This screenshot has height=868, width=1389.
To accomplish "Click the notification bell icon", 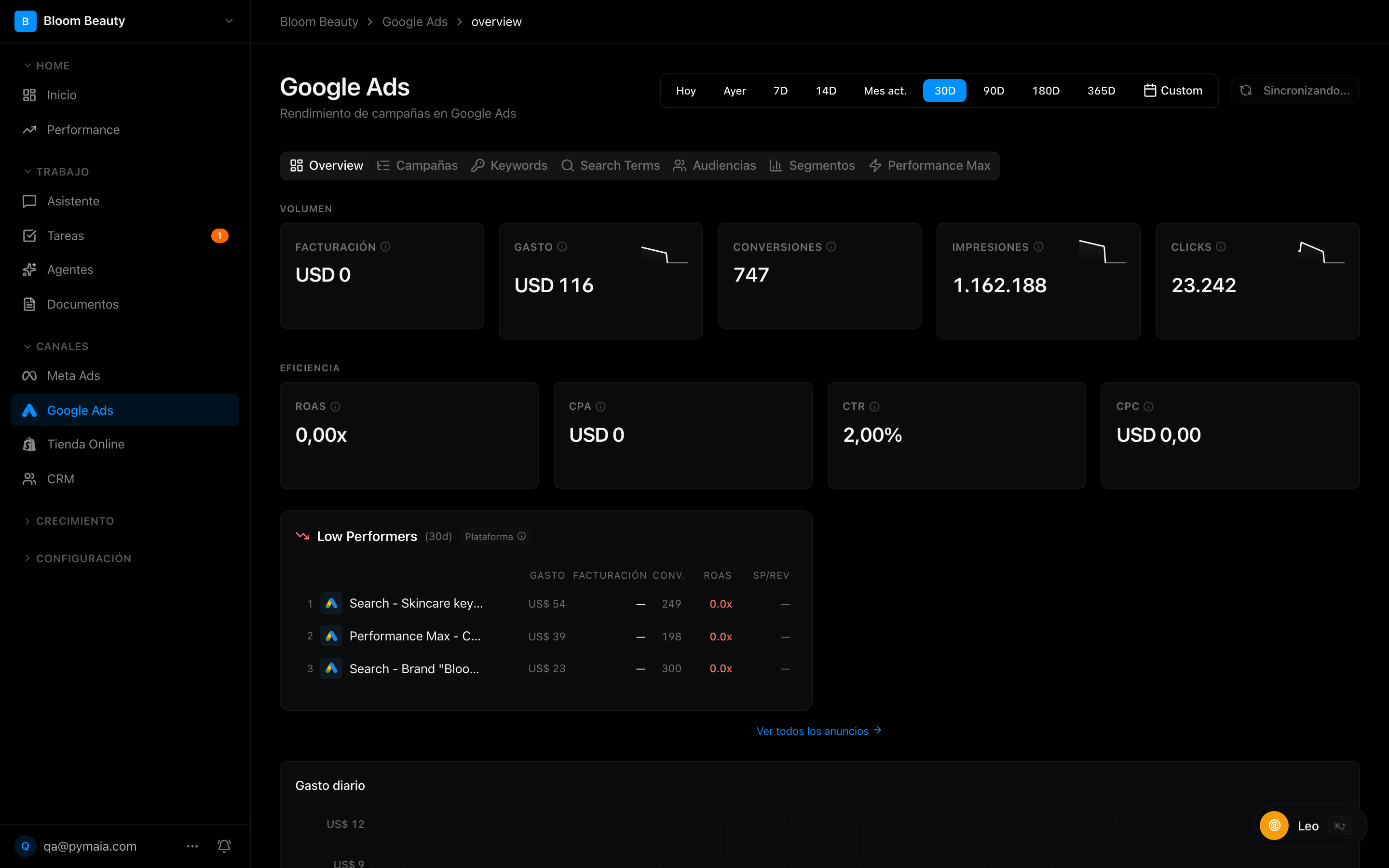I will click(x=224, y=846).
